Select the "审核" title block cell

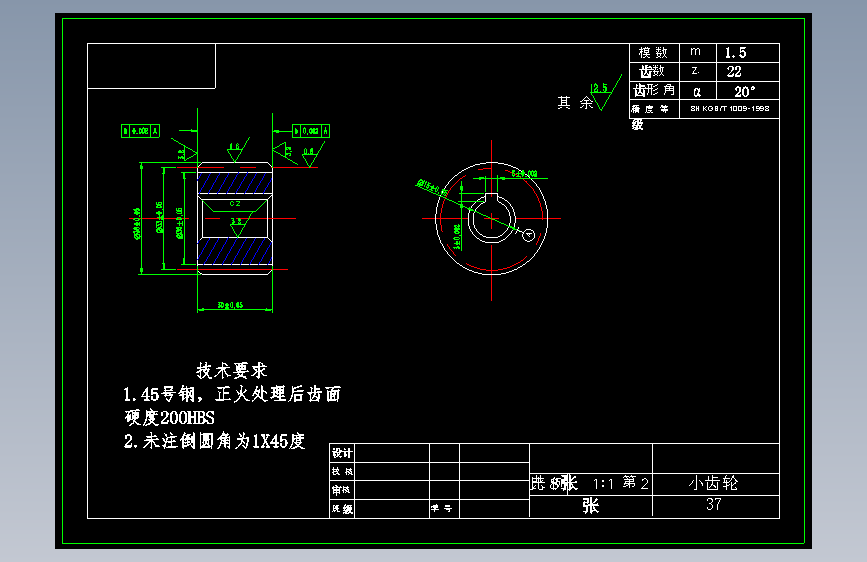point(342,490)
